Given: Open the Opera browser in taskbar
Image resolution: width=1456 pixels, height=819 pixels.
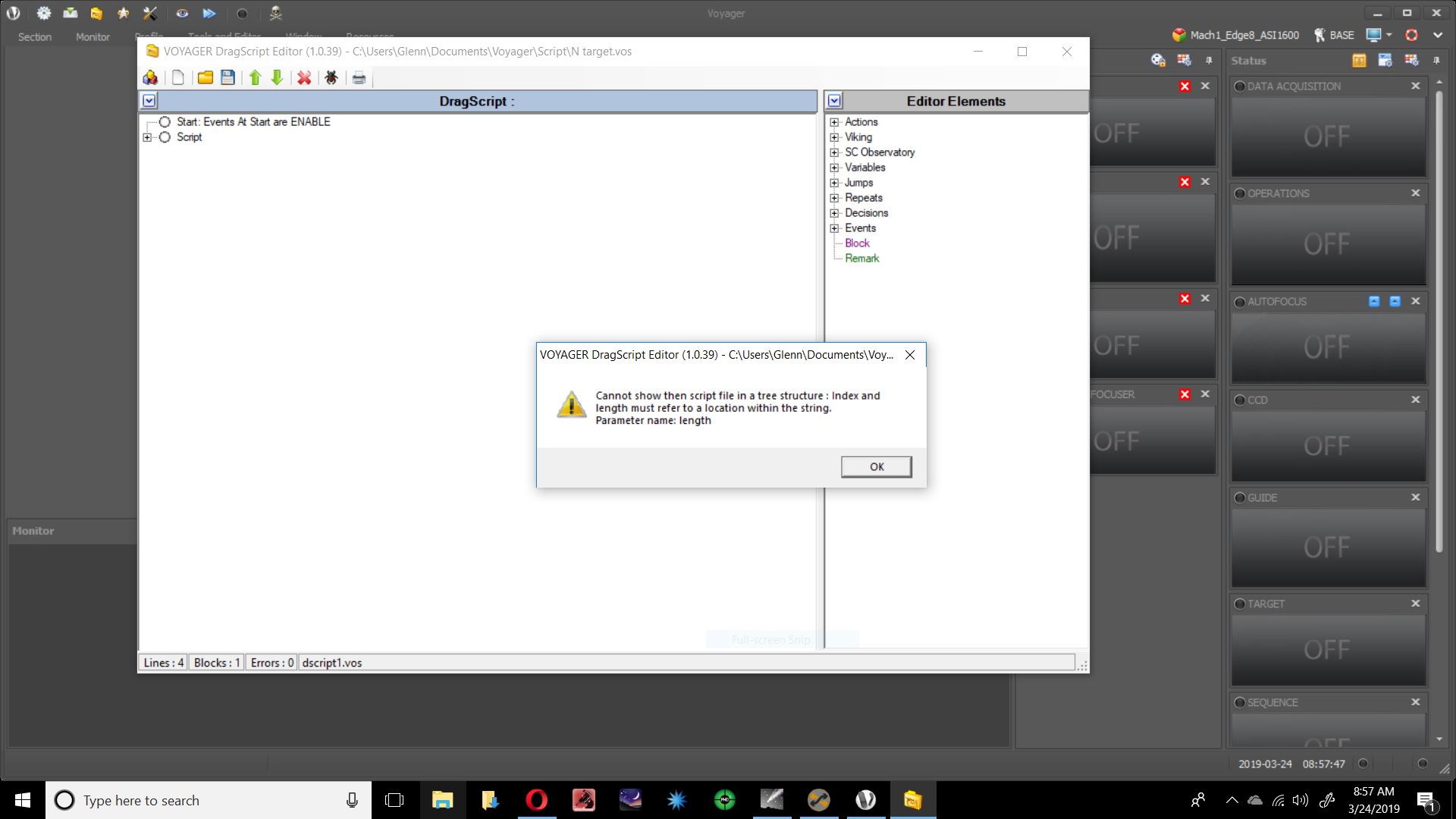Looking at the screenshot, I should pyautogui.click(x=536, y=800).
